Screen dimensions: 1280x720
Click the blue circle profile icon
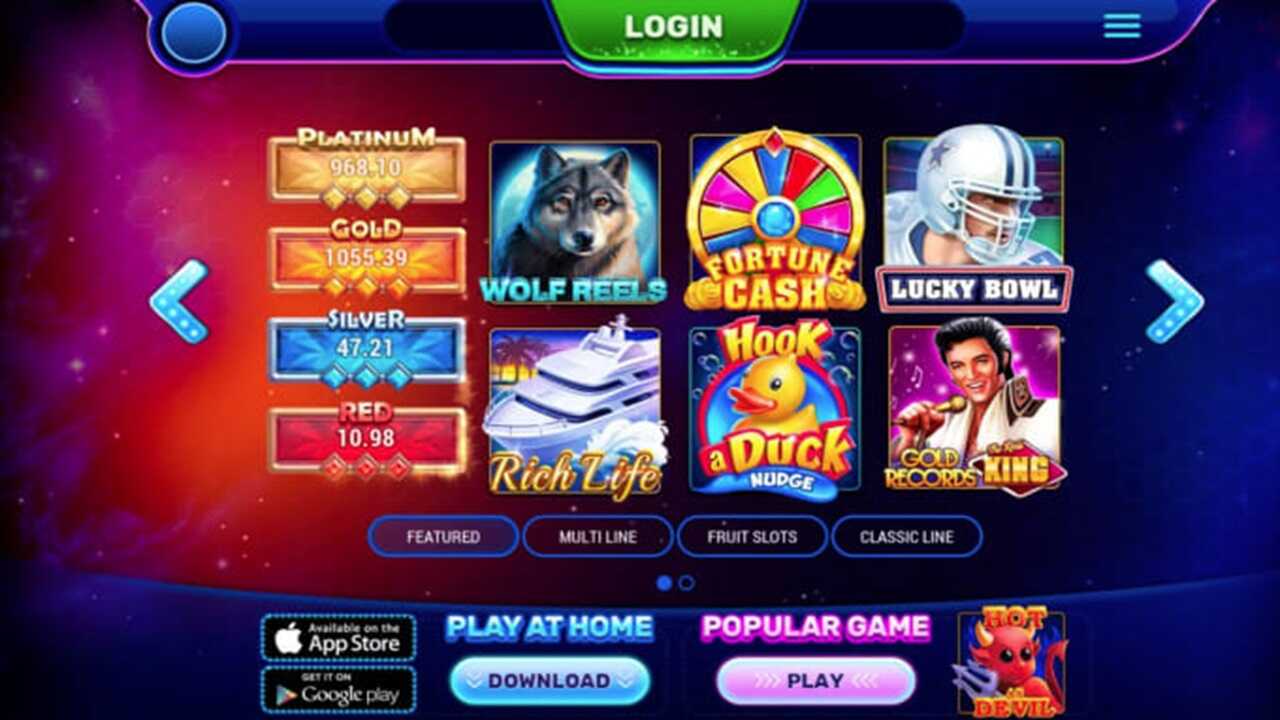[193, 35]
